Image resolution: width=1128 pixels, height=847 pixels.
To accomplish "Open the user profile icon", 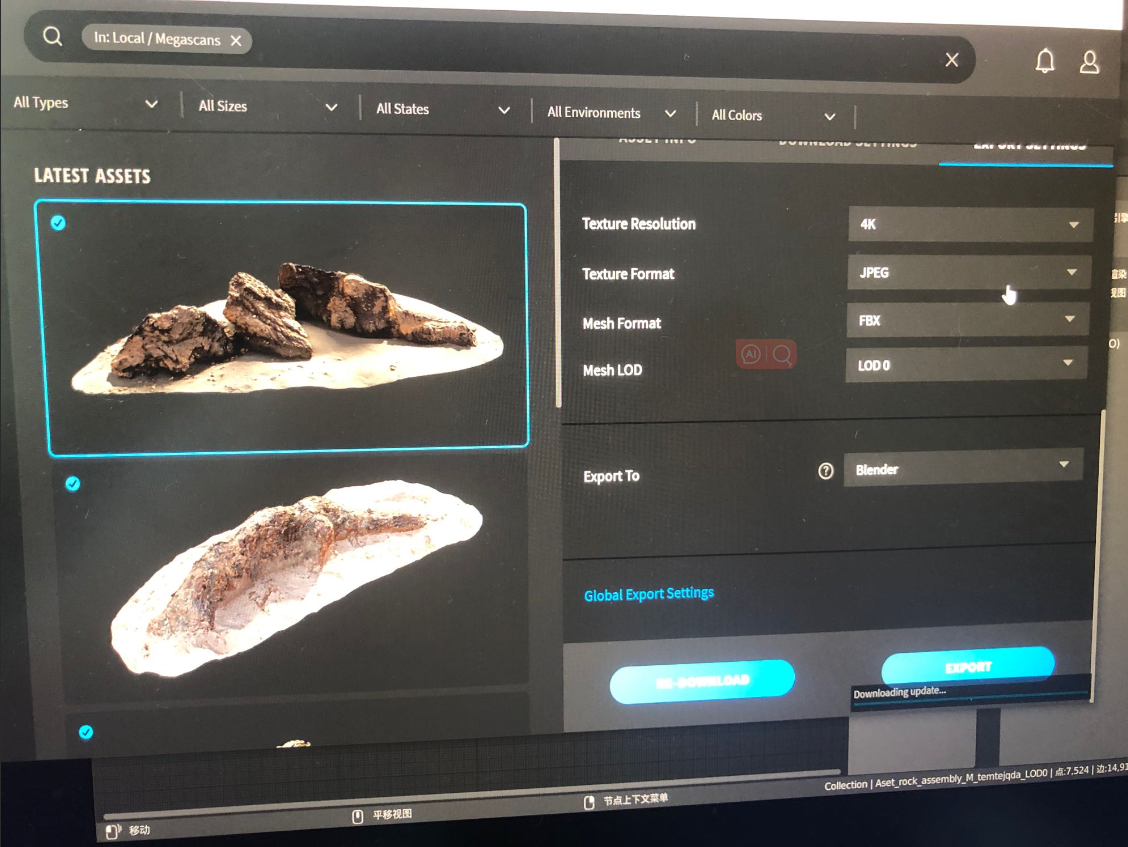I will pos(1089,62).
